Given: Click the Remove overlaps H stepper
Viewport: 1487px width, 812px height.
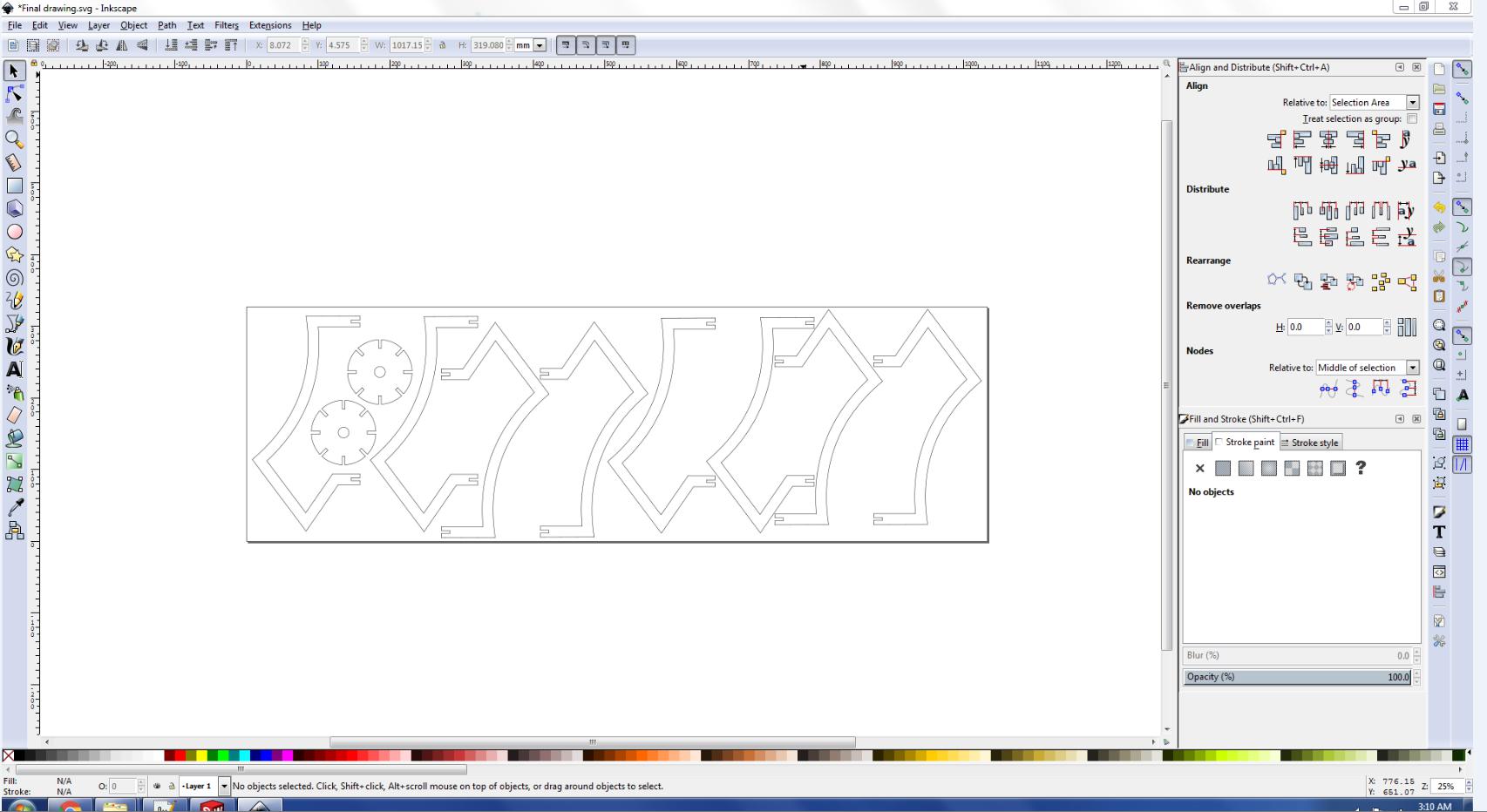Looking at the screenshot, I should 1328,327.
